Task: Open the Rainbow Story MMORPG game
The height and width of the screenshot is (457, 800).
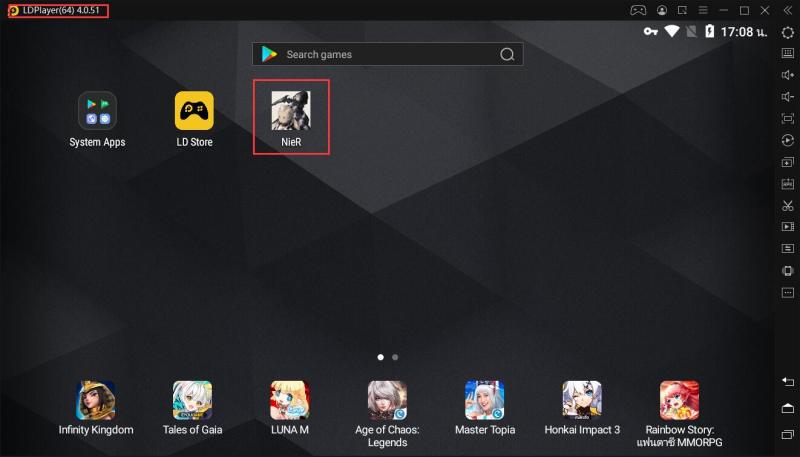Action: pos(680,414)
